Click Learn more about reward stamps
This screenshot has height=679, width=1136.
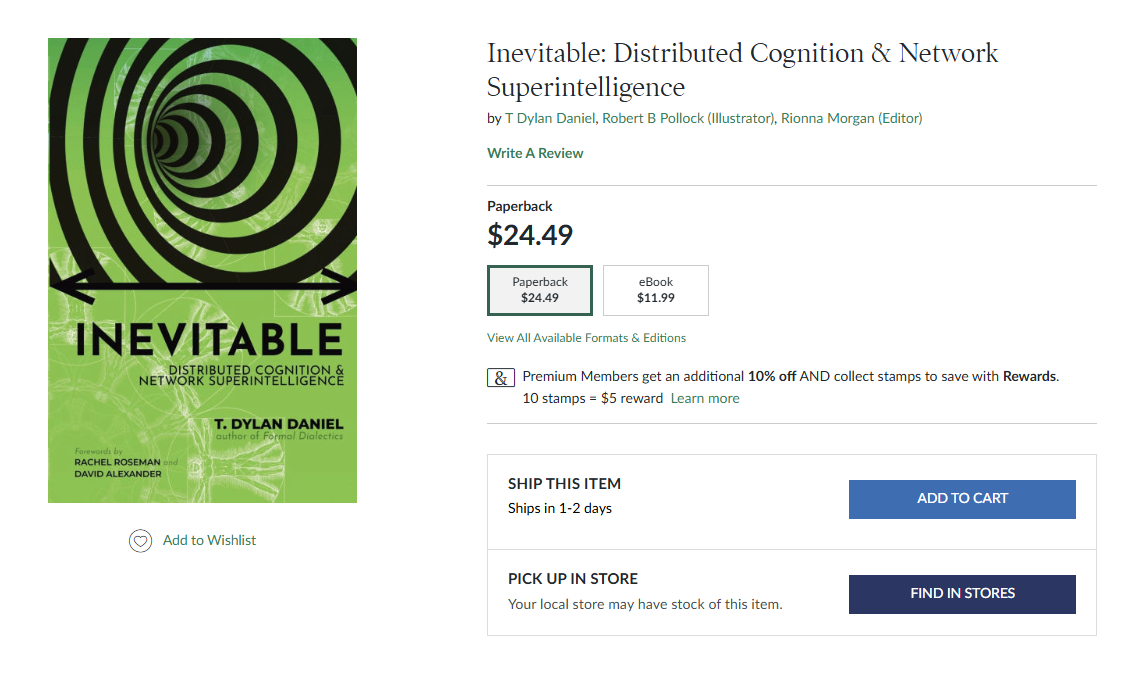[x=705, y=398]
